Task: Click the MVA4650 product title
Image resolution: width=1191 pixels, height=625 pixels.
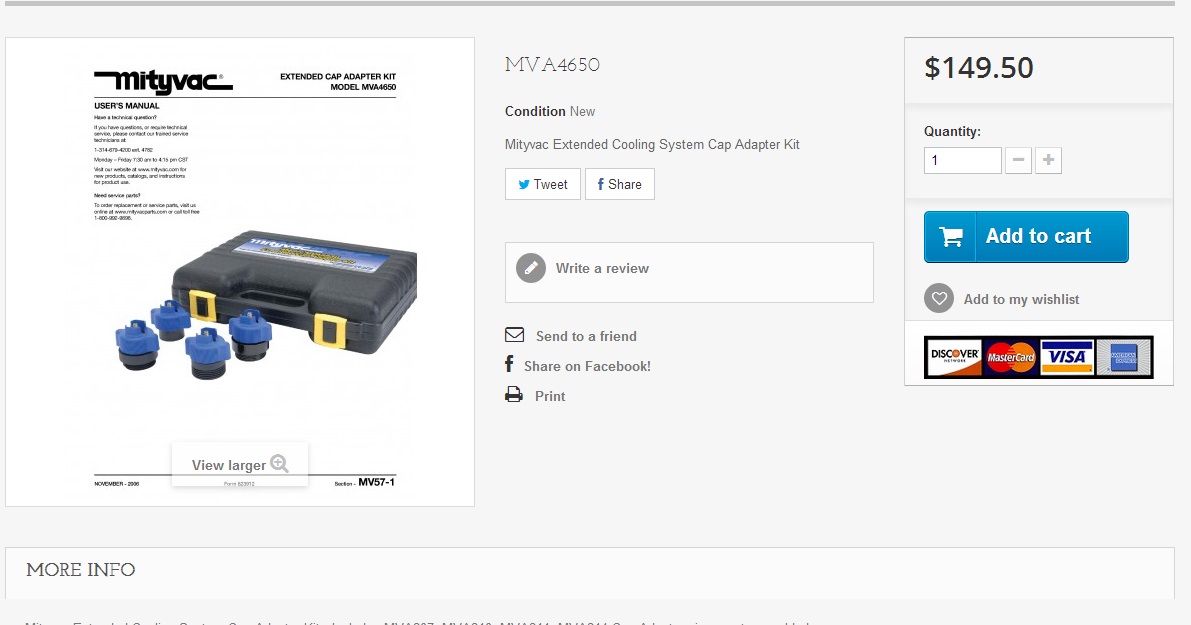Action: (x=552, y=65)
